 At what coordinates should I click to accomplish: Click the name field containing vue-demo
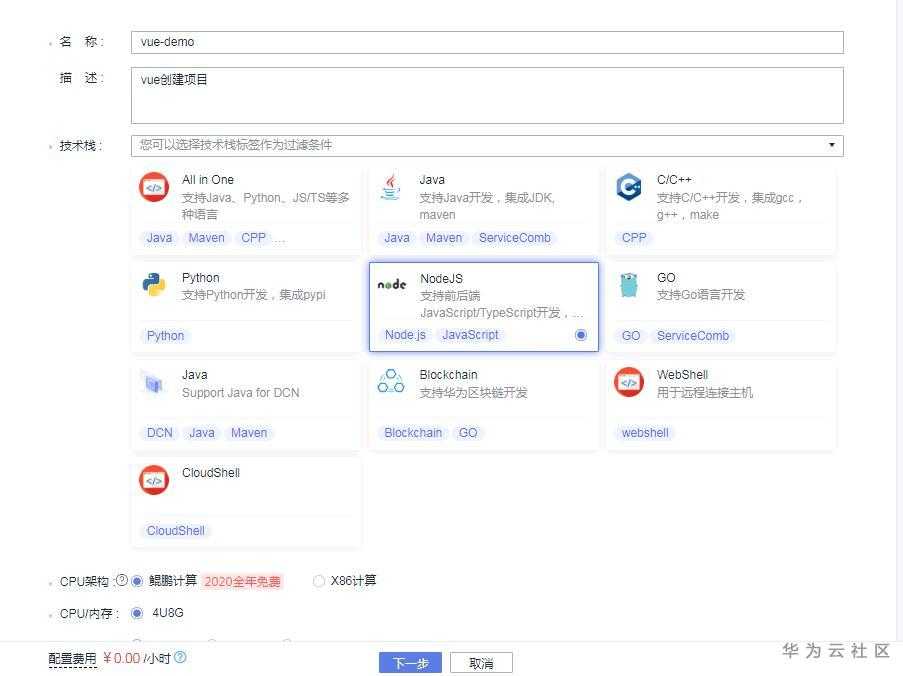click(x=487, y=42)
